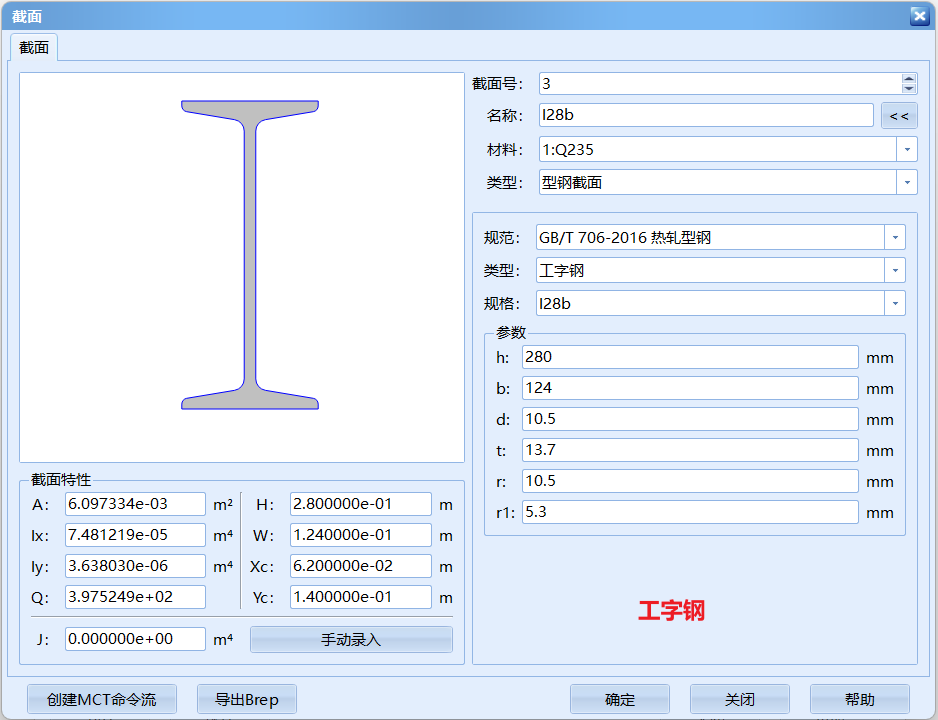Confirm the section with 确定 button
938x720 pixels.
[x=620, y=699]
